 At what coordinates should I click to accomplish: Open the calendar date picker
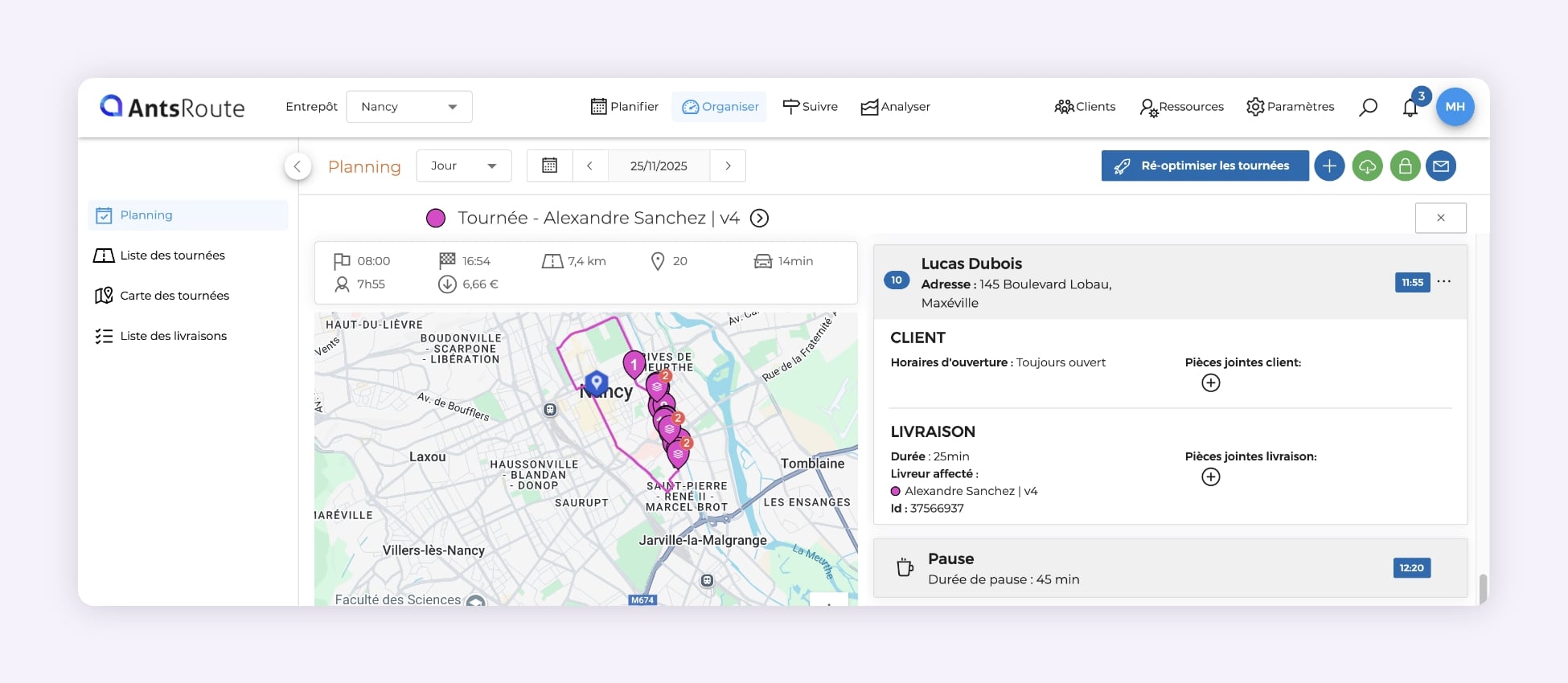[550, 166]
